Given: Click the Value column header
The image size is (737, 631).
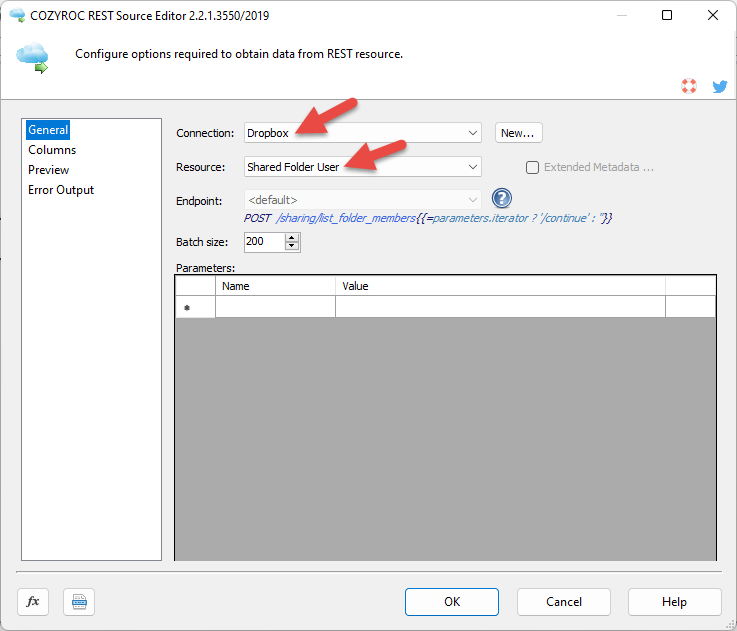Looking at the screenshot, I should (x=500, y=286).
